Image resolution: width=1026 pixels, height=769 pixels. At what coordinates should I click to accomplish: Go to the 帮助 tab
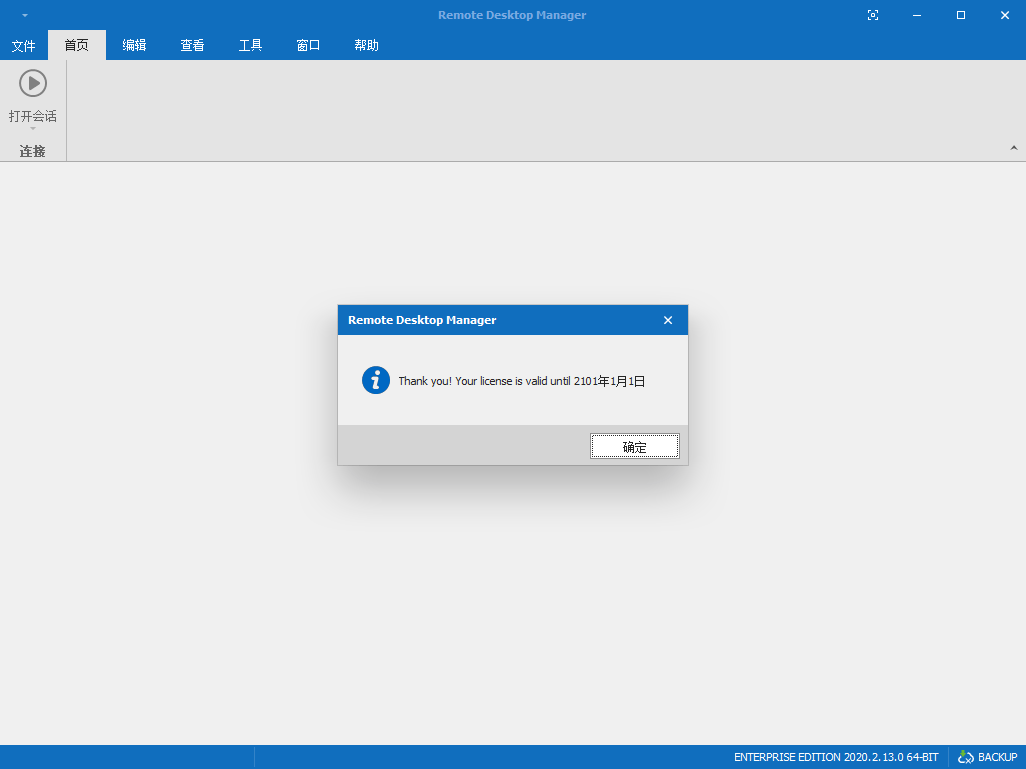366,45
